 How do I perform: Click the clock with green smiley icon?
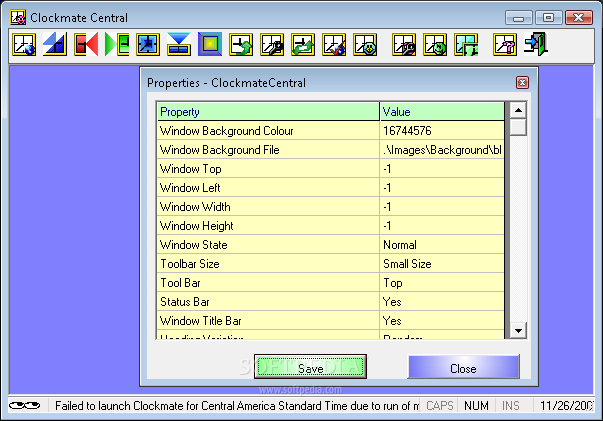[435, 45]
